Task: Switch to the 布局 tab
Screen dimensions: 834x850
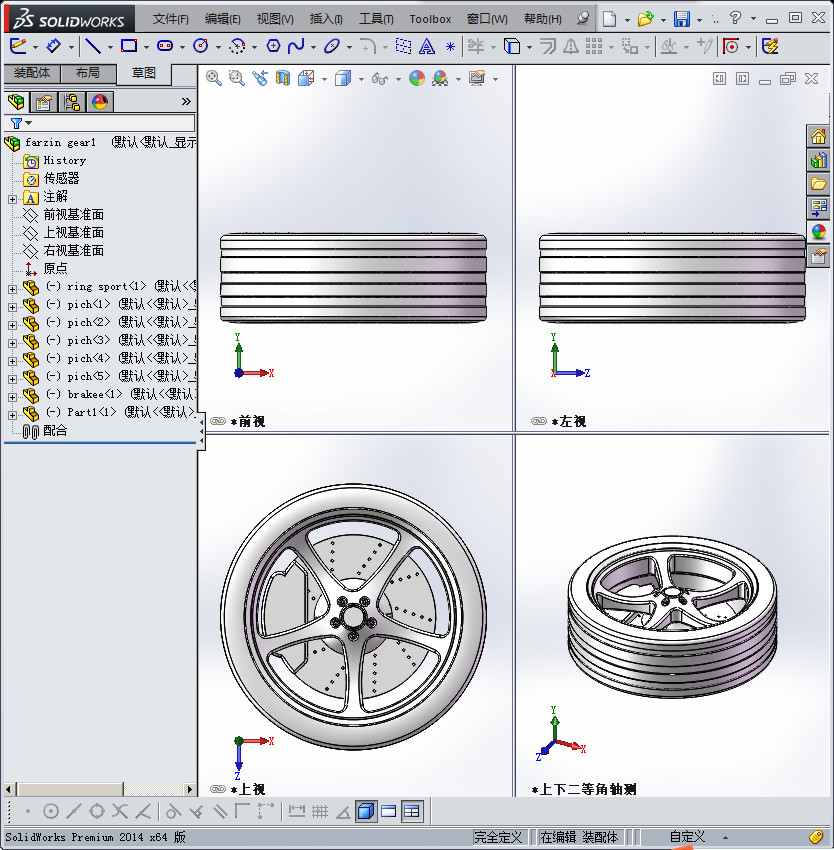Action: pyautogui.click(x=88, y=74)
